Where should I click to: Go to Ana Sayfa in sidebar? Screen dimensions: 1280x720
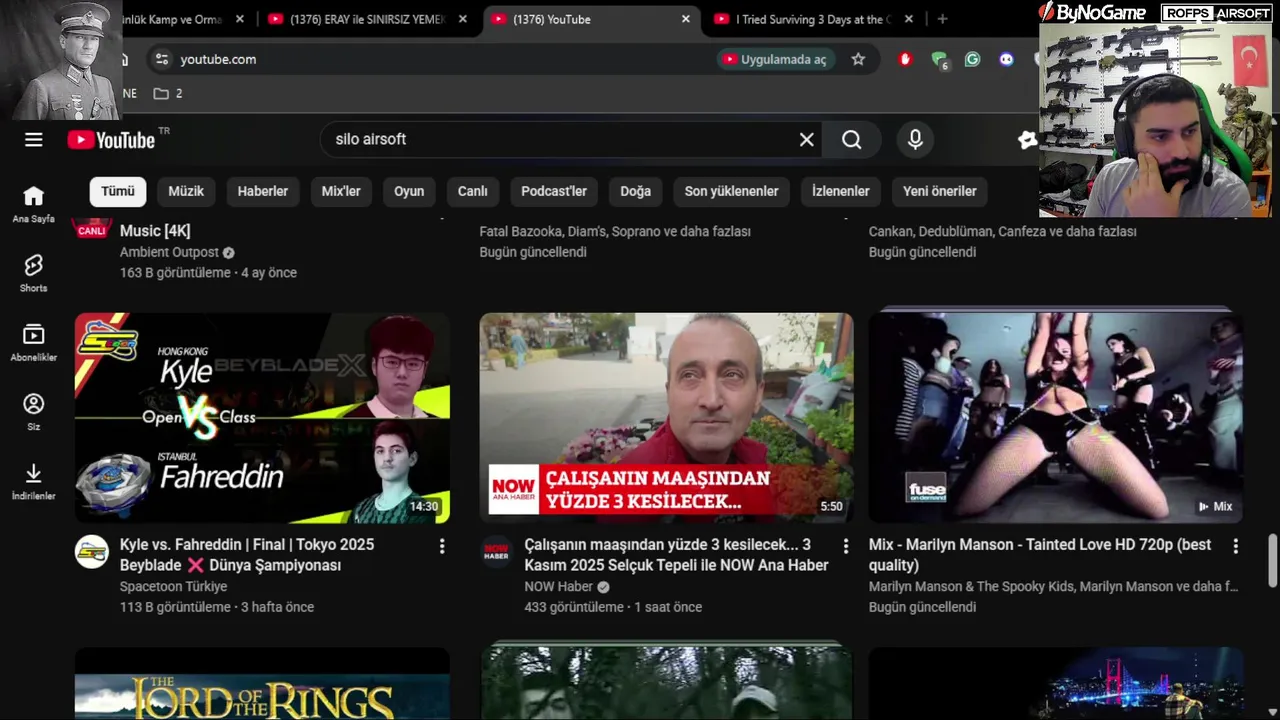(34, 204)
